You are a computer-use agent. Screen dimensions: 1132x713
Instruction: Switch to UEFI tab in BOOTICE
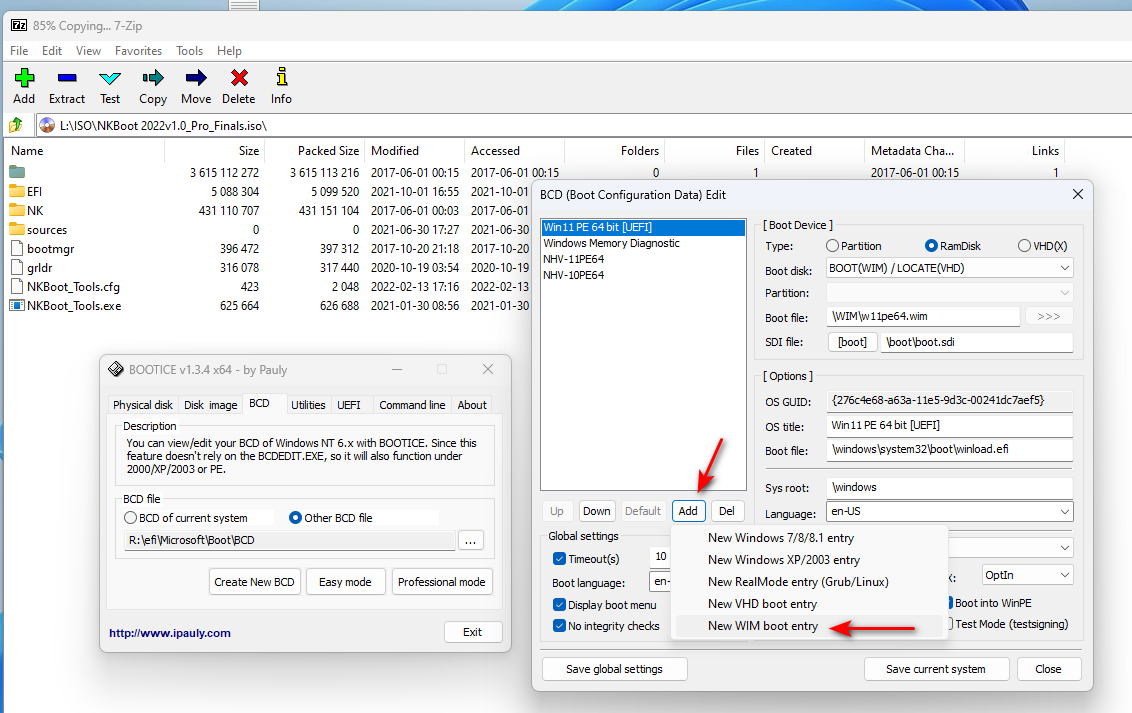[x=349, y=405]
